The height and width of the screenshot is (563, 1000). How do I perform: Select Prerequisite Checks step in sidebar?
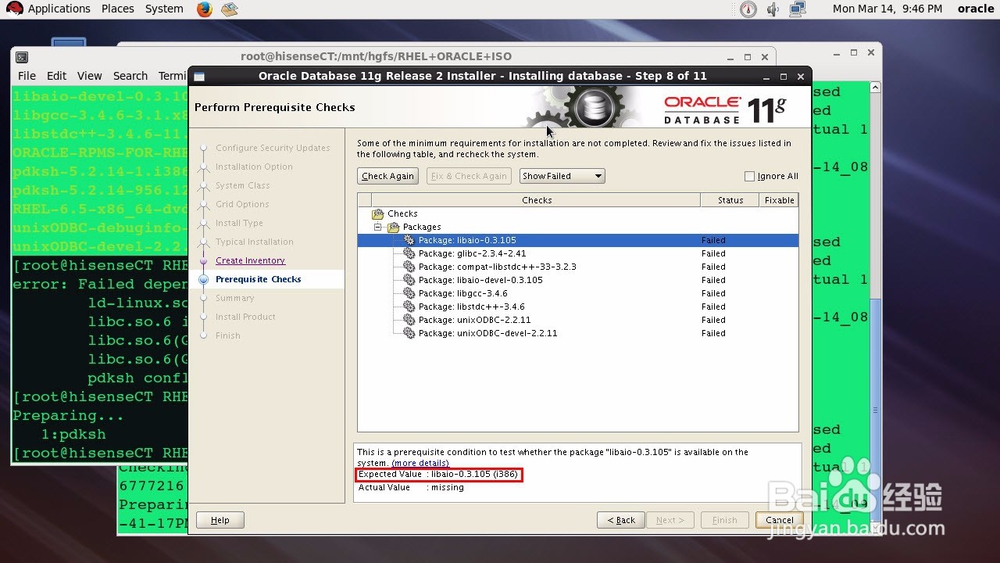(258, 279)
